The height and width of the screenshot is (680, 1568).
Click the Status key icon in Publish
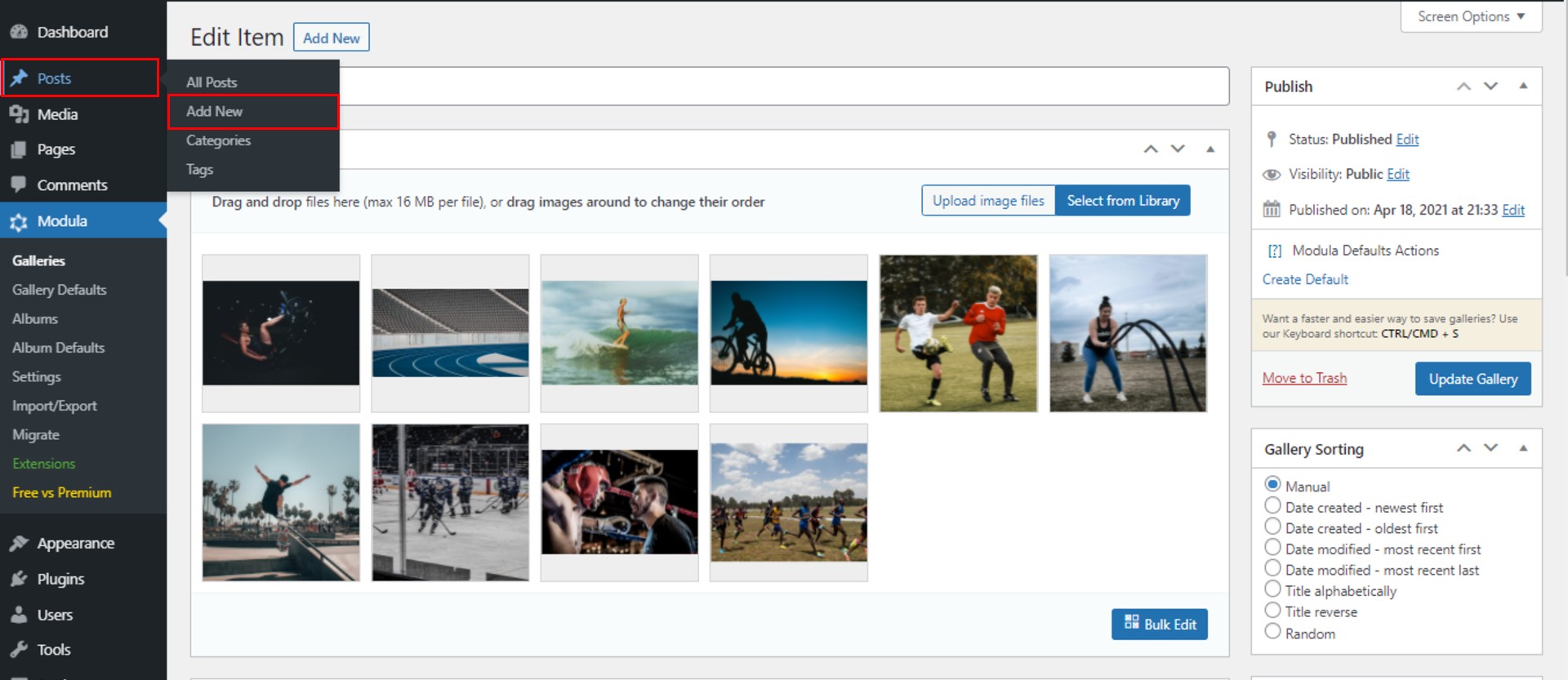pos(1272,139)
